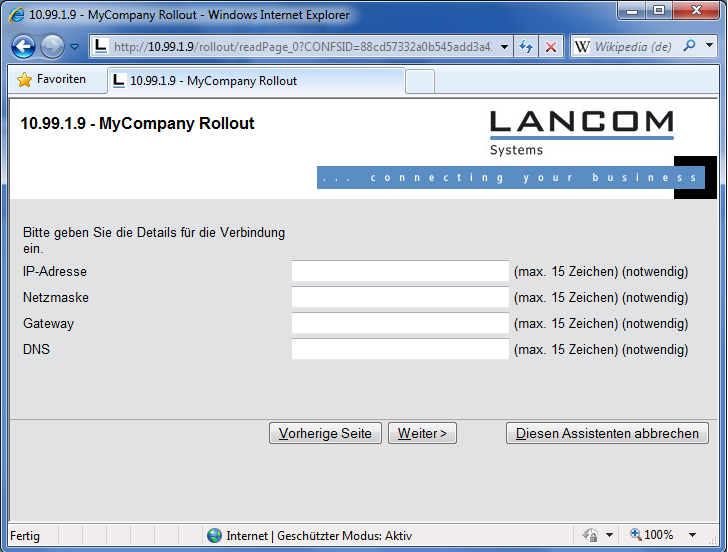Expand the address bar URL dropdown
Screen dimensions: 728x552
[x=504, y=47]
